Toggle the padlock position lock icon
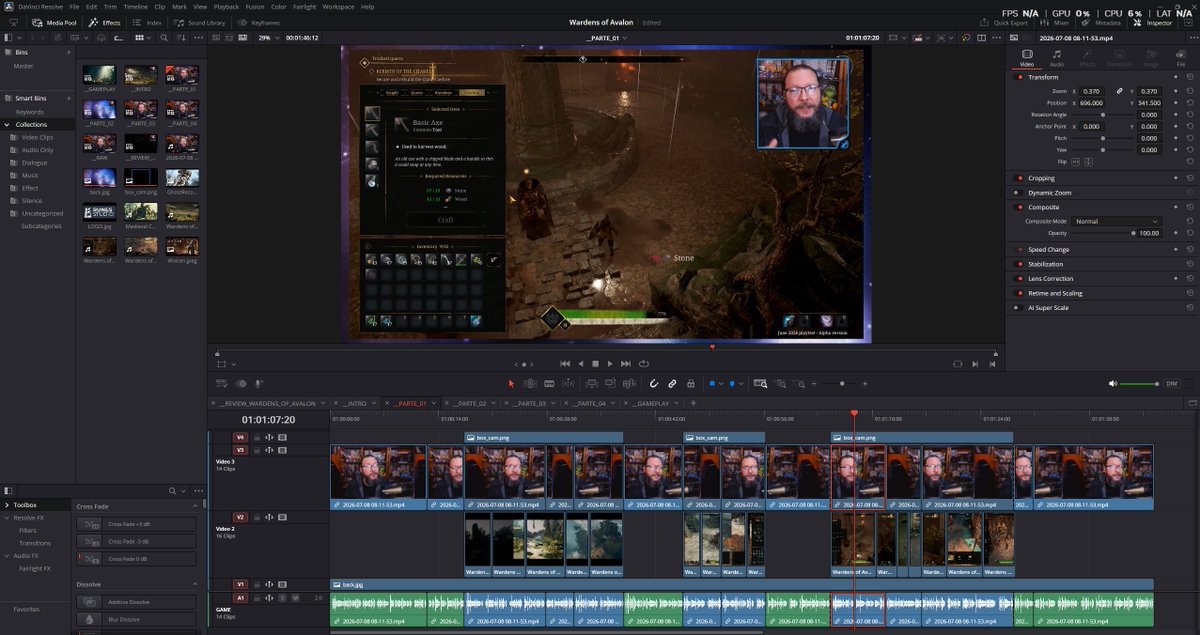Viewport: 1200px width, 635px height. coord(690,384)
